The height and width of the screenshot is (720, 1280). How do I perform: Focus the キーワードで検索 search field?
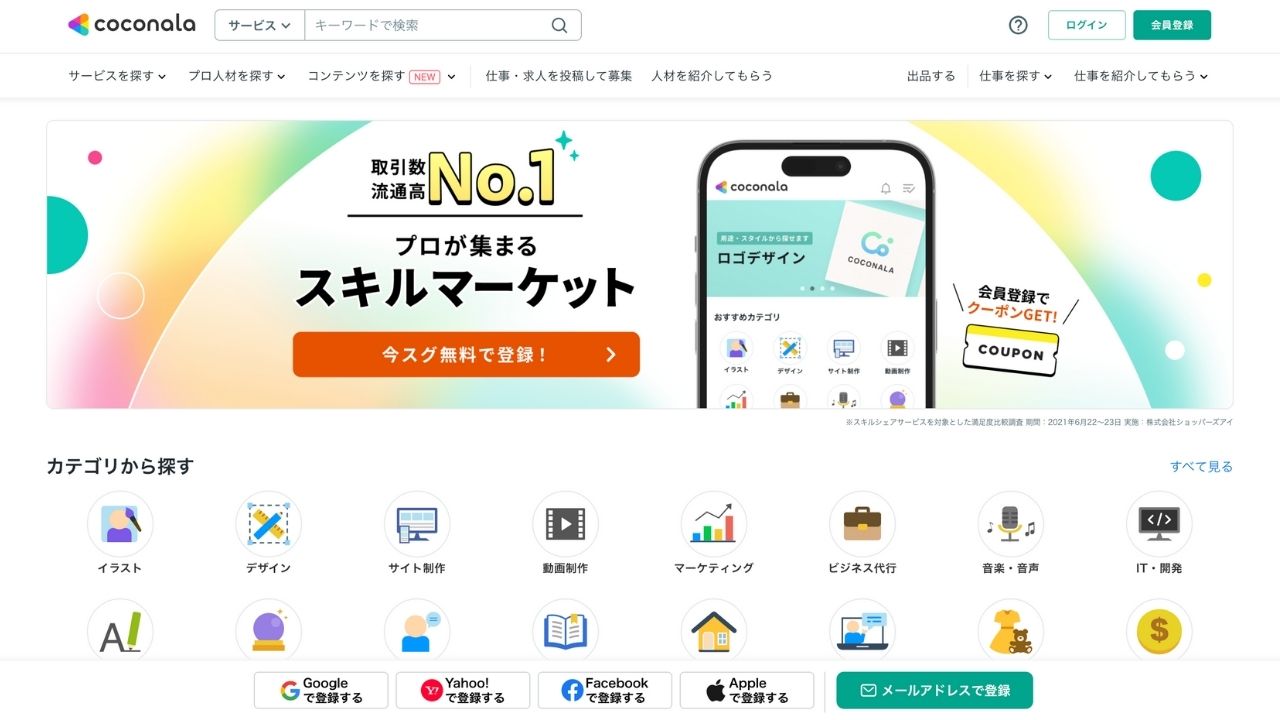coord(428,25)
